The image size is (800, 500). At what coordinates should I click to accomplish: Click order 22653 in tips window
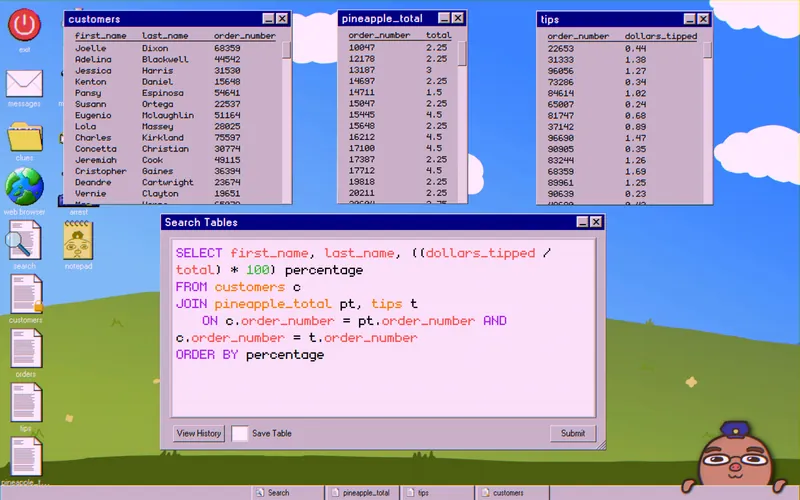(561, 48)
